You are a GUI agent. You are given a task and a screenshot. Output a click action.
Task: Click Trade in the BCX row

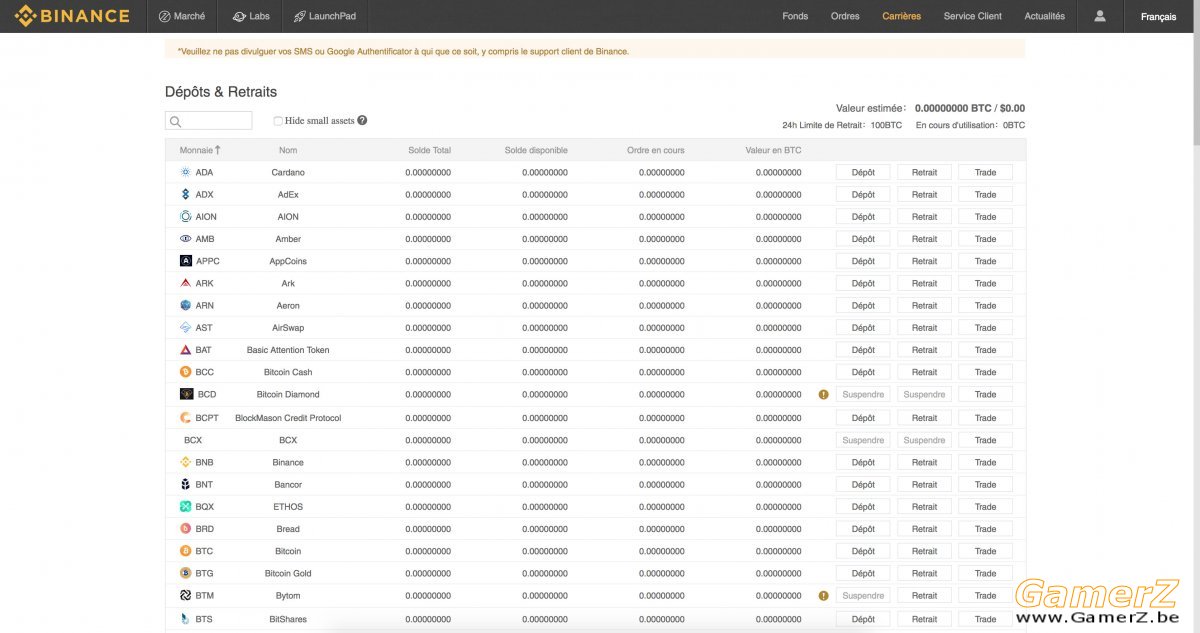(985, 440)
